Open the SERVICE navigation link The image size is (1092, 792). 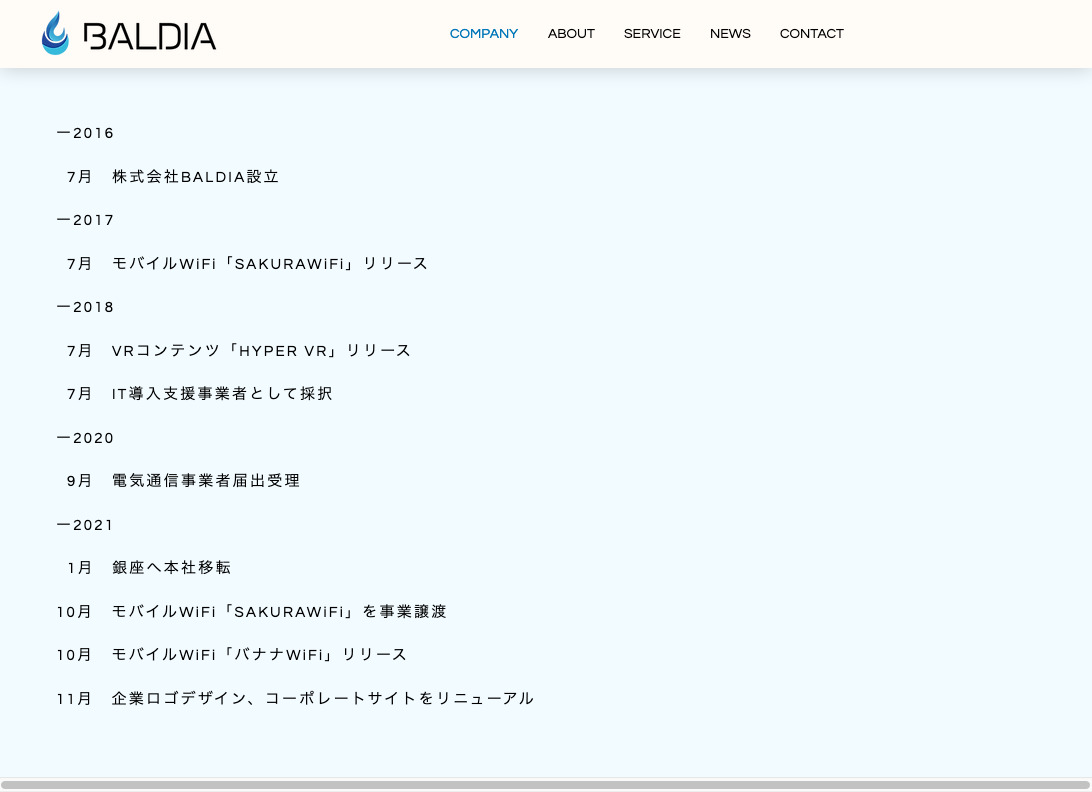[x=652, y=33]
